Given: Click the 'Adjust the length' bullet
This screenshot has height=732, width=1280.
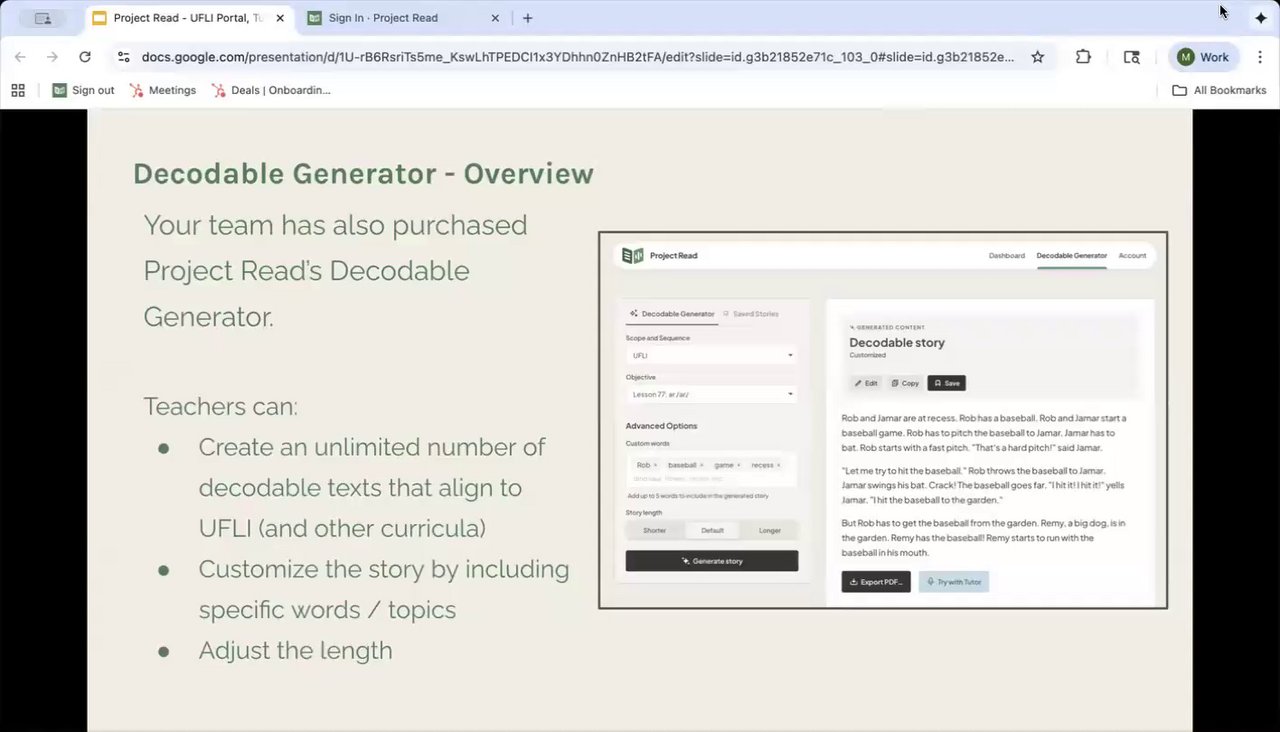Looking at the screenshot, I should [295, 651].
